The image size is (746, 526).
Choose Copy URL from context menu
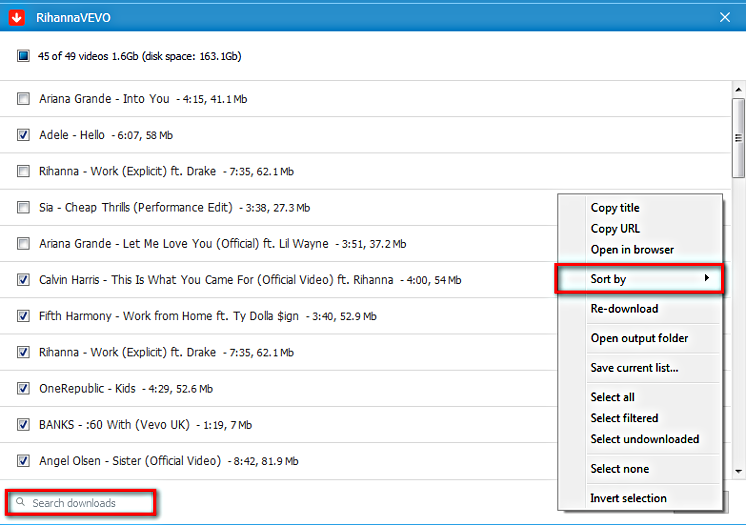(x=615, y=229)
